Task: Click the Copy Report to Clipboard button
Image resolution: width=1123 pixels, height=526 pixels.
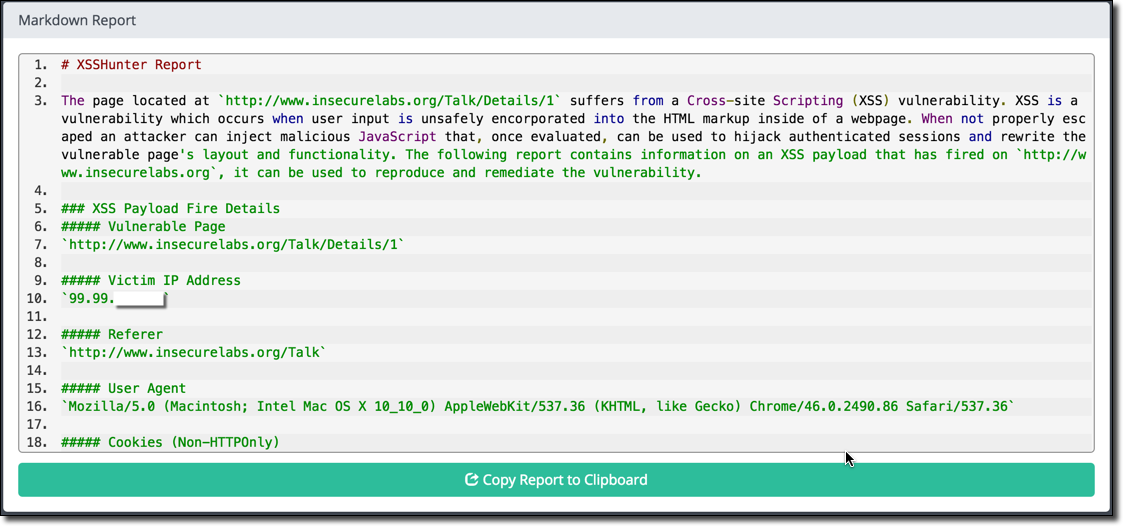Action: [x=556, y=480]
